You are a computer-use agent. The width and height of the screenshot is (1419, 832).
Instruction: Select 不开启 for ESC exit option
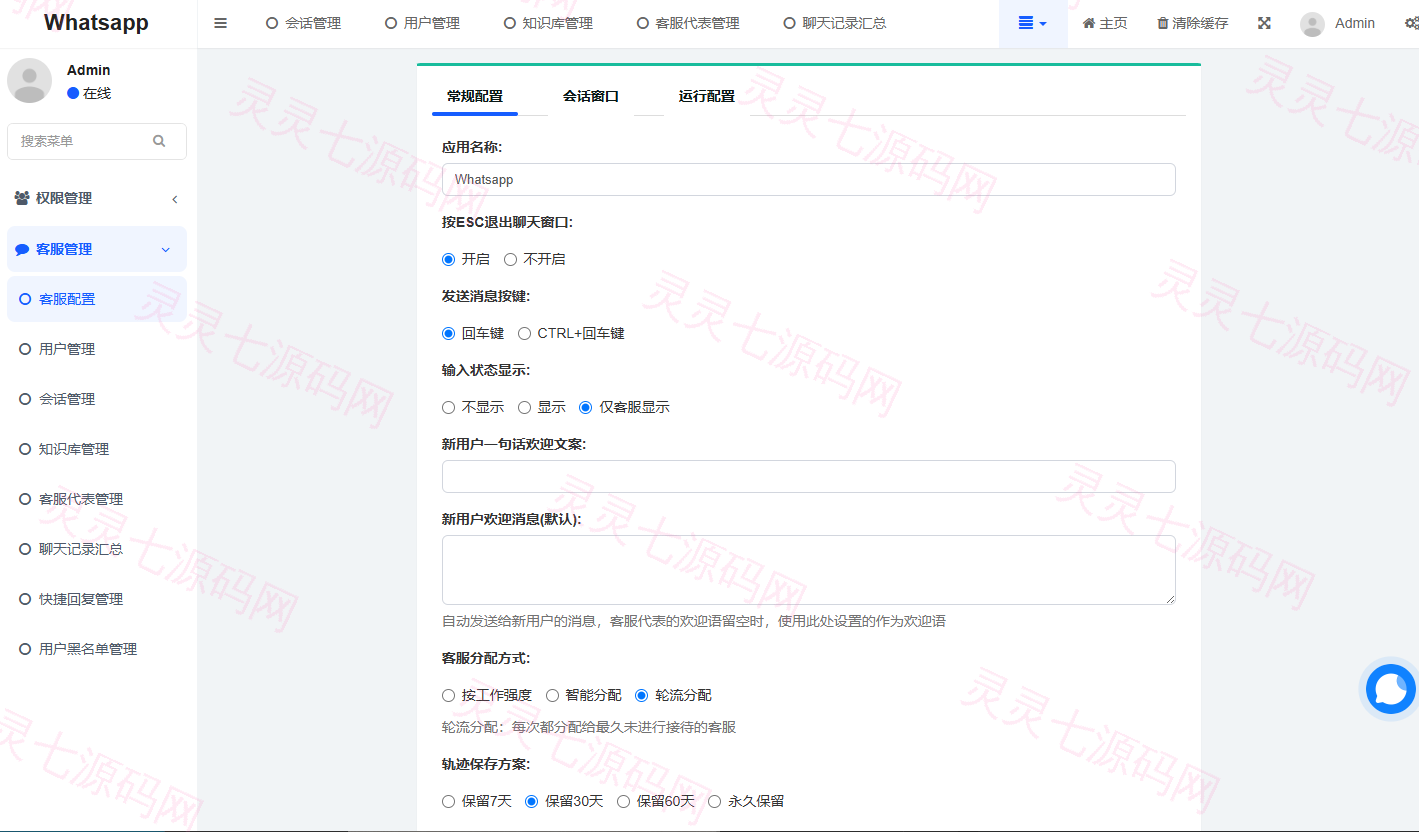510,259
